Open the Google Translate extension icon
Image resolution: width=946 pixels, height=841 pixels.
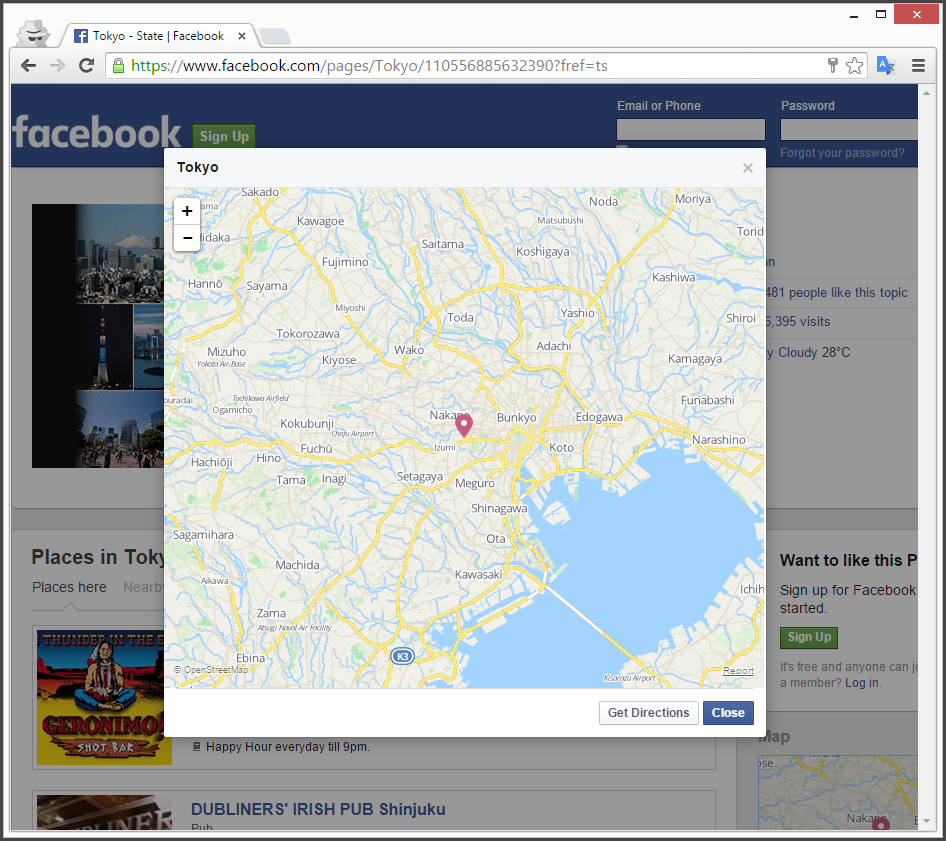click(885, 65)
